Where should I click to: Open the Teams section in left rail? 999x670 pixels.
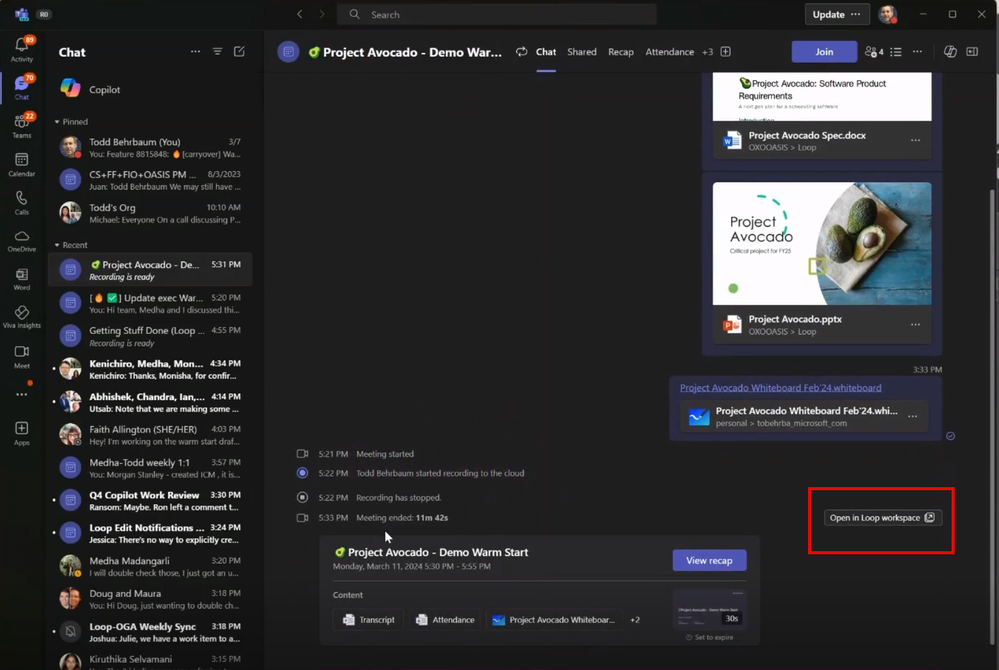(22, 125)
